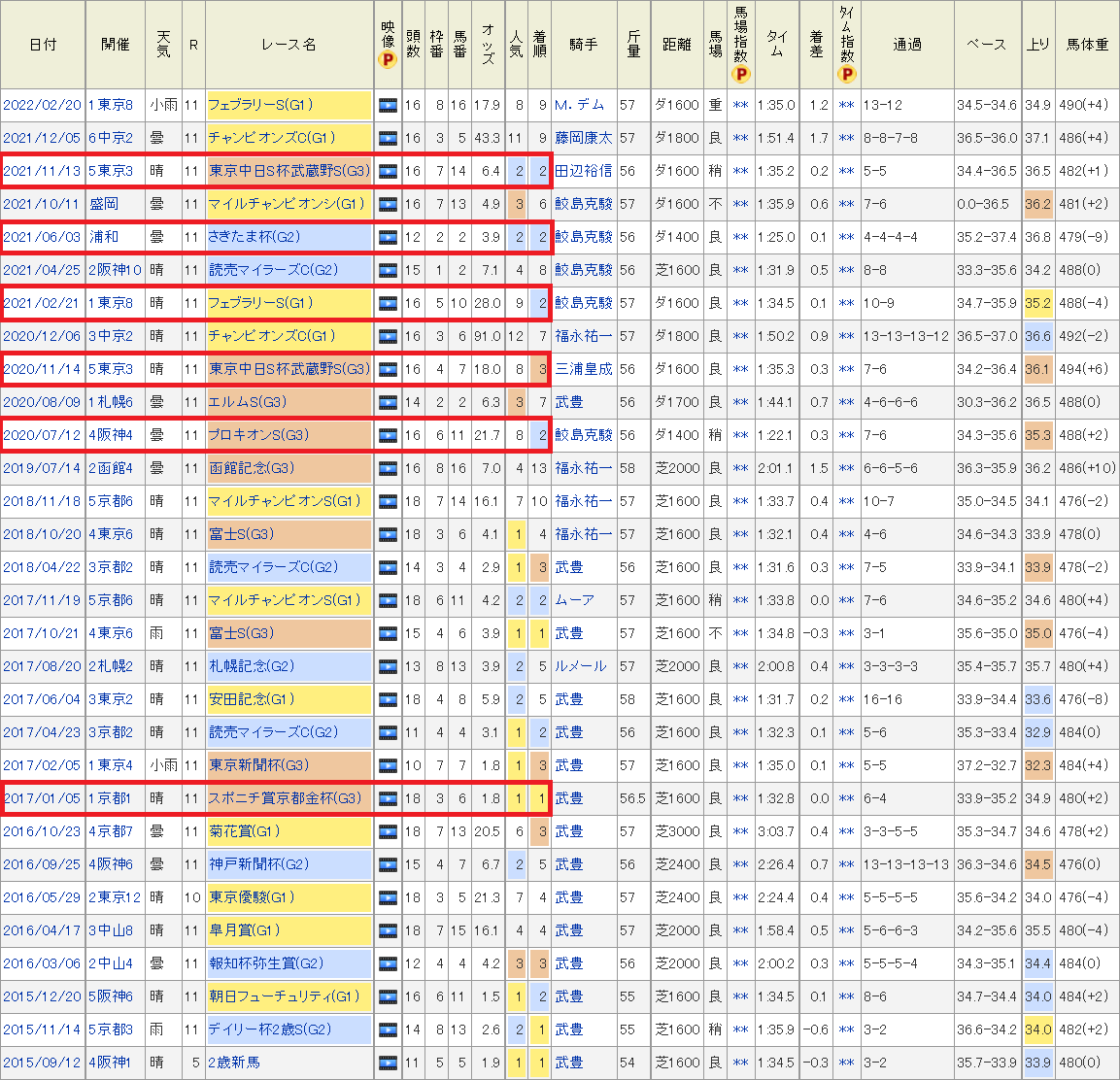
Task: Open 皐月賞(G1) race link
Action: click(244, 930)
